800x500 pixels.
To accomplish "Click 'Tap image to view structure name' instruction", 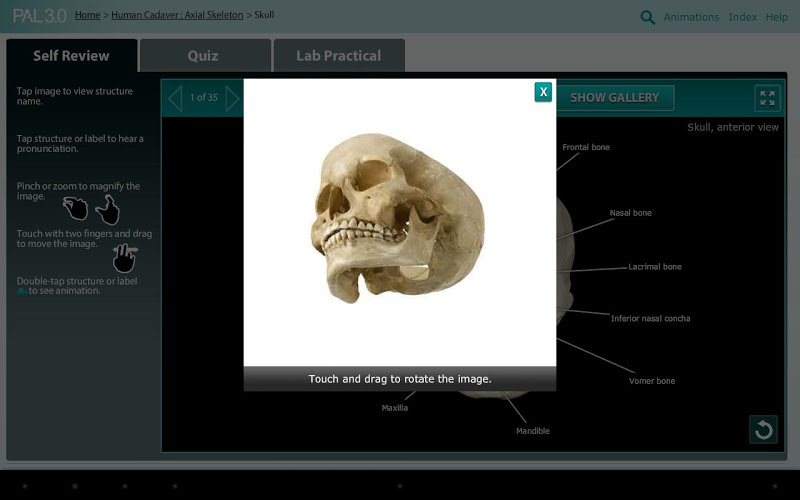I will click(x=74, y=96).
